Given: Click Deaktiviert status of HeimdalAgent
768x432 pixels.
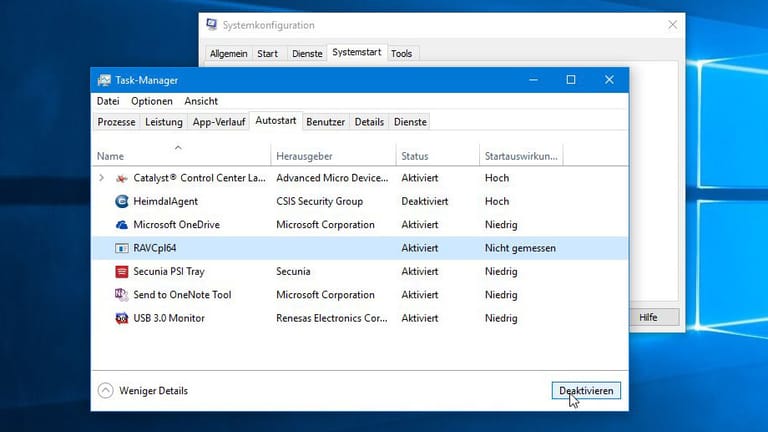Looking at the screenshot, I should pyautogui.click(x=425, y=201).
